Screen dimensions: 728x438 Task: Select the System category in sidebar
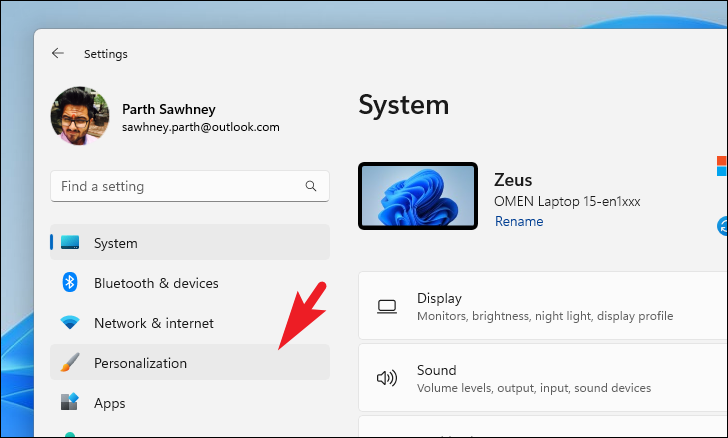(190, 242)
